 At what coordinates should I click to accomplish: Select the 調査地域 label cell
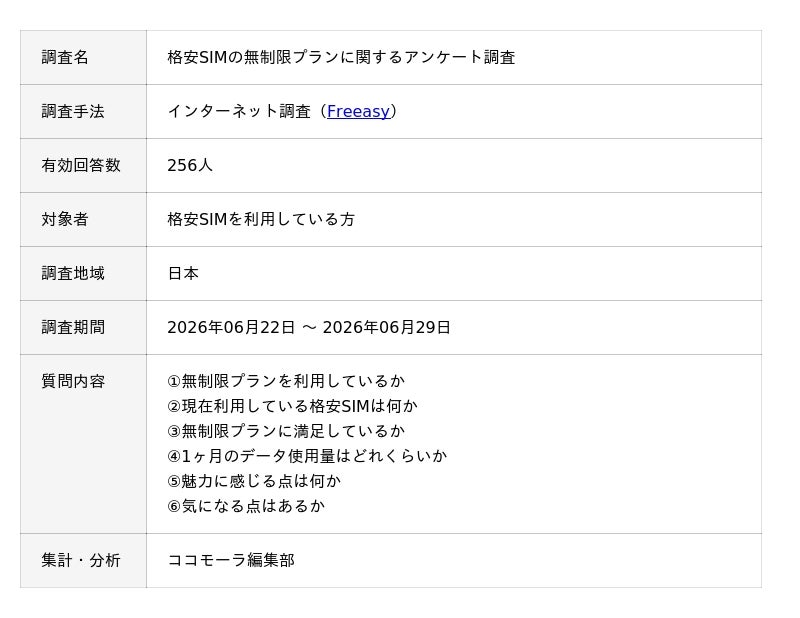click(83, 274)
